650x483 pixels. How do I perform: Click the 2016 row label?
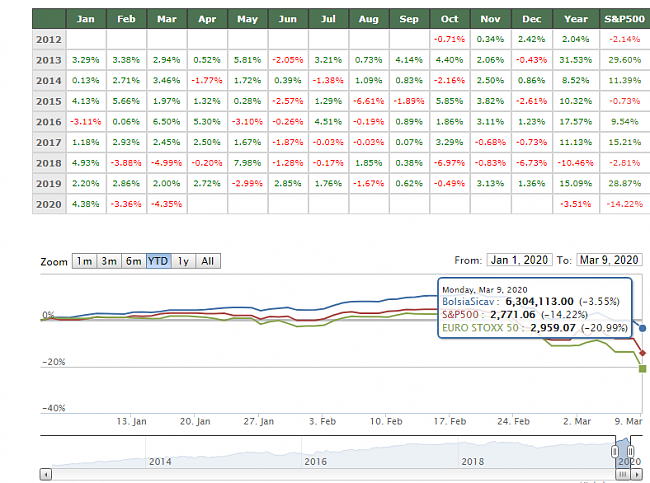49,122
